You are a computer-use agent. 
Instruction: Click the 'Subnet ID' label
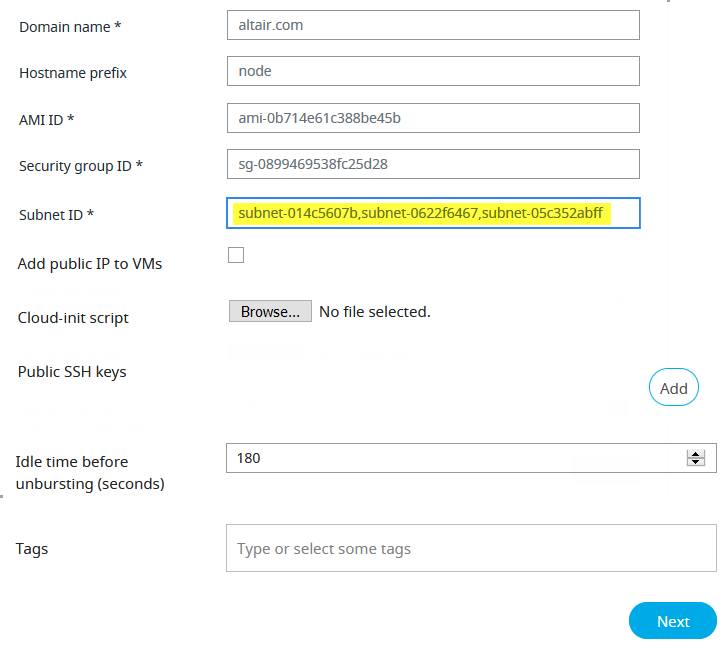tap(56, 214)
